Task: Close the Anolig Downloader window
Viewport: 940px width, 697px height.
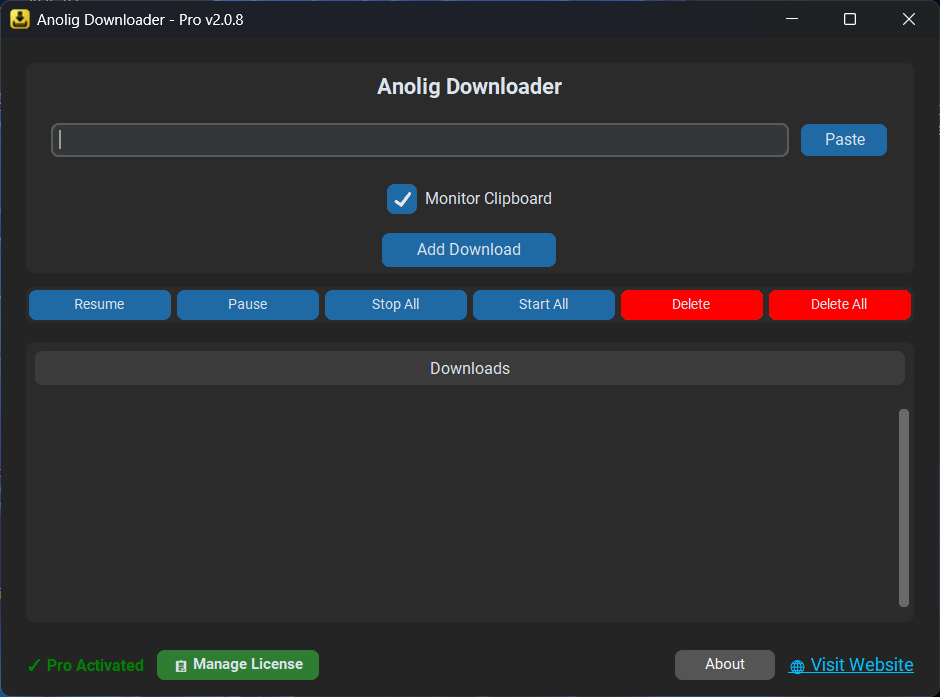Action: 909,19
